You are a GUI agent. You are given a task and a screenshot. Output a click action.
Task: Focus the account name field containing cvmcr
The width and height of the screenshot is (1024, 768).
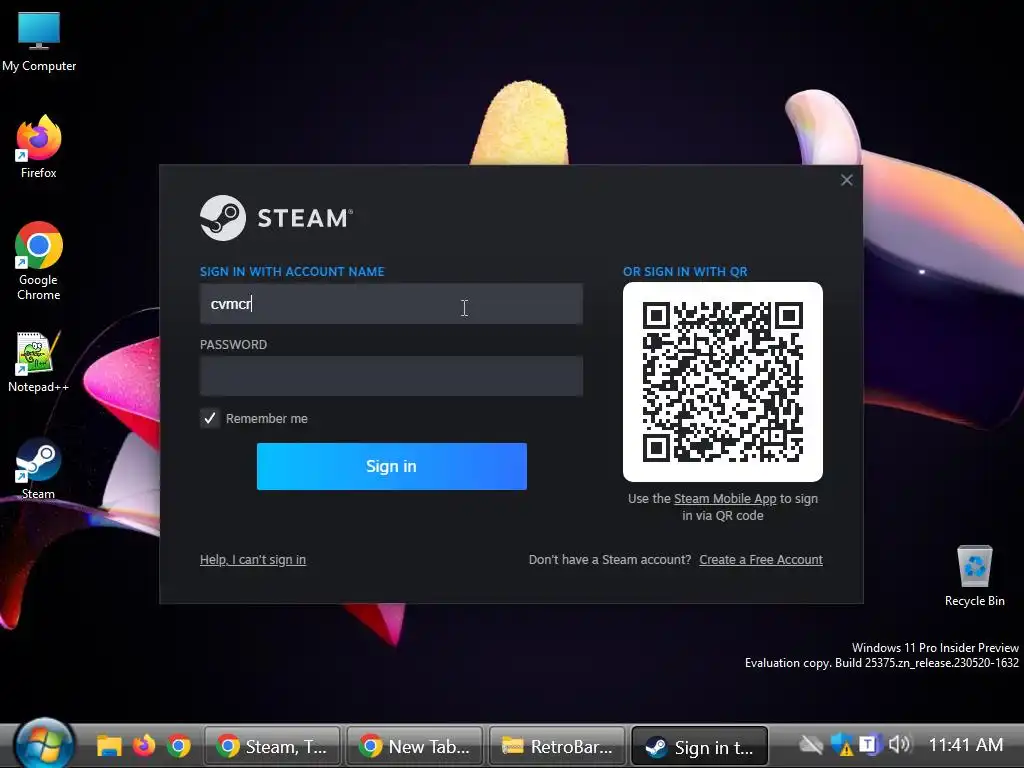[x=391, y=304]
